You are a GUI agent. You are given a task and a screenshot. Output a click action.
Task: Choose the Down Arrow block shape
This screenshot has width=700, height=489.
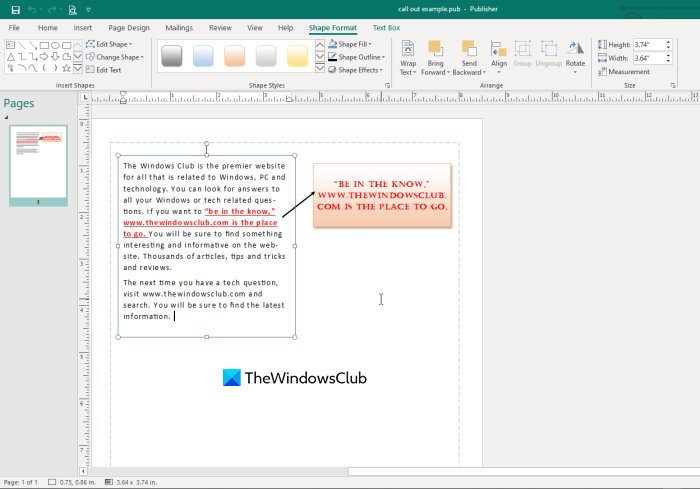point(55,57)
